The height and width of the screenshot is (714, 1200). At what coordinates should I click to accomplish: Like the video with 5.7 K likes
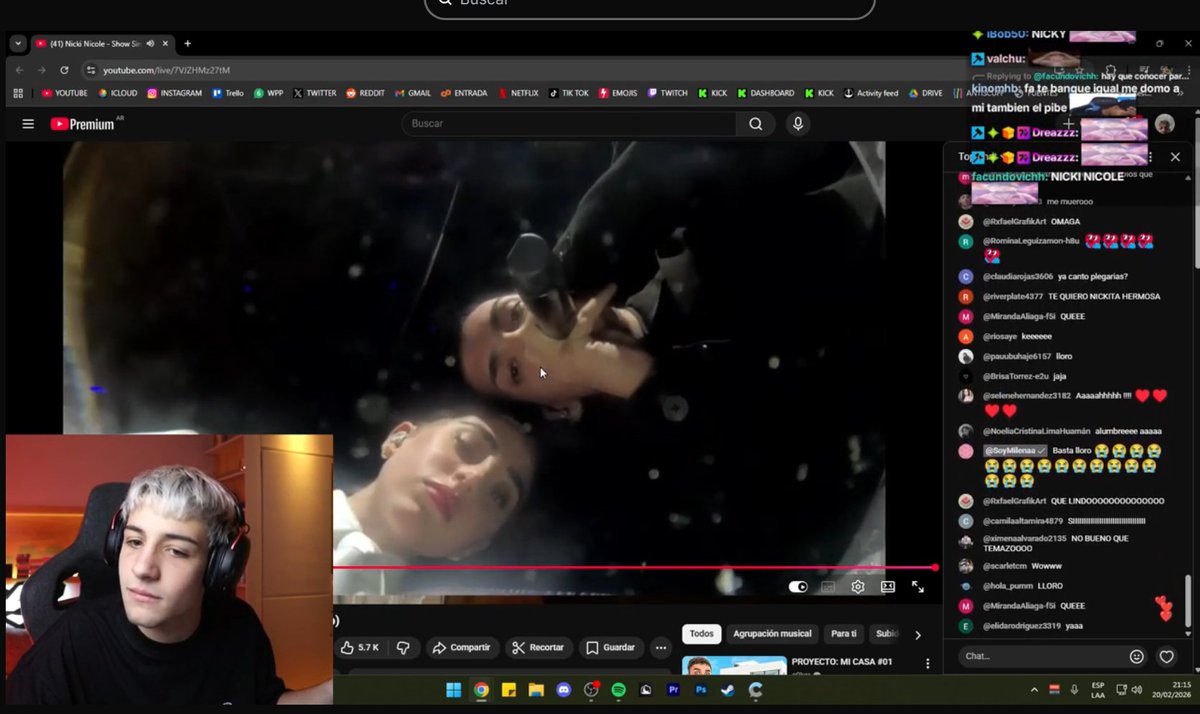360,648
